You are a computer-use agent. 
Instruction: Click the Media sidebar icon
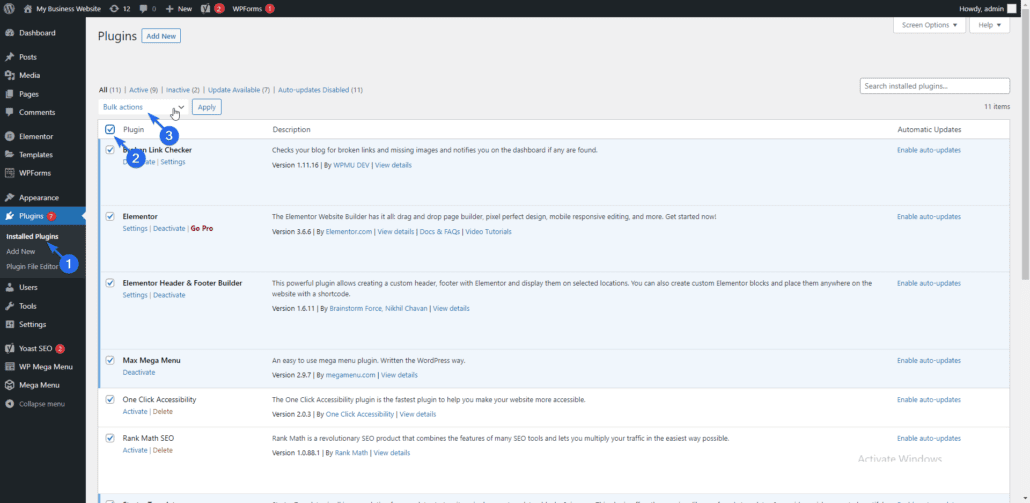pos(10,76)
